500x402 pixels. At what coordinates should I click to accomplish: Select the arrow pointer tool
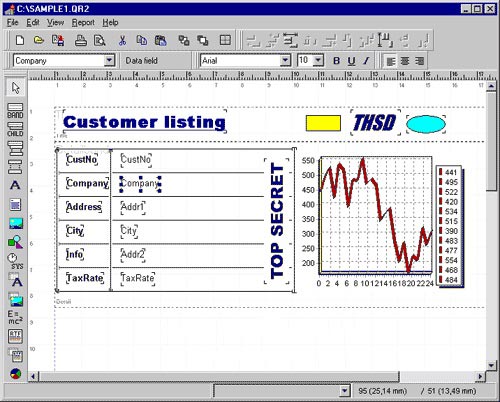[15, 88]
